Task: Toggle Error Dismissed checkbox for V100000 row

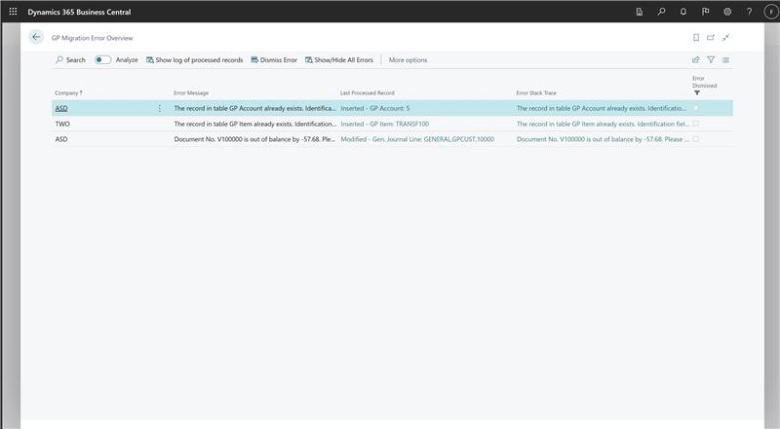Action: (x=696, y=139)
